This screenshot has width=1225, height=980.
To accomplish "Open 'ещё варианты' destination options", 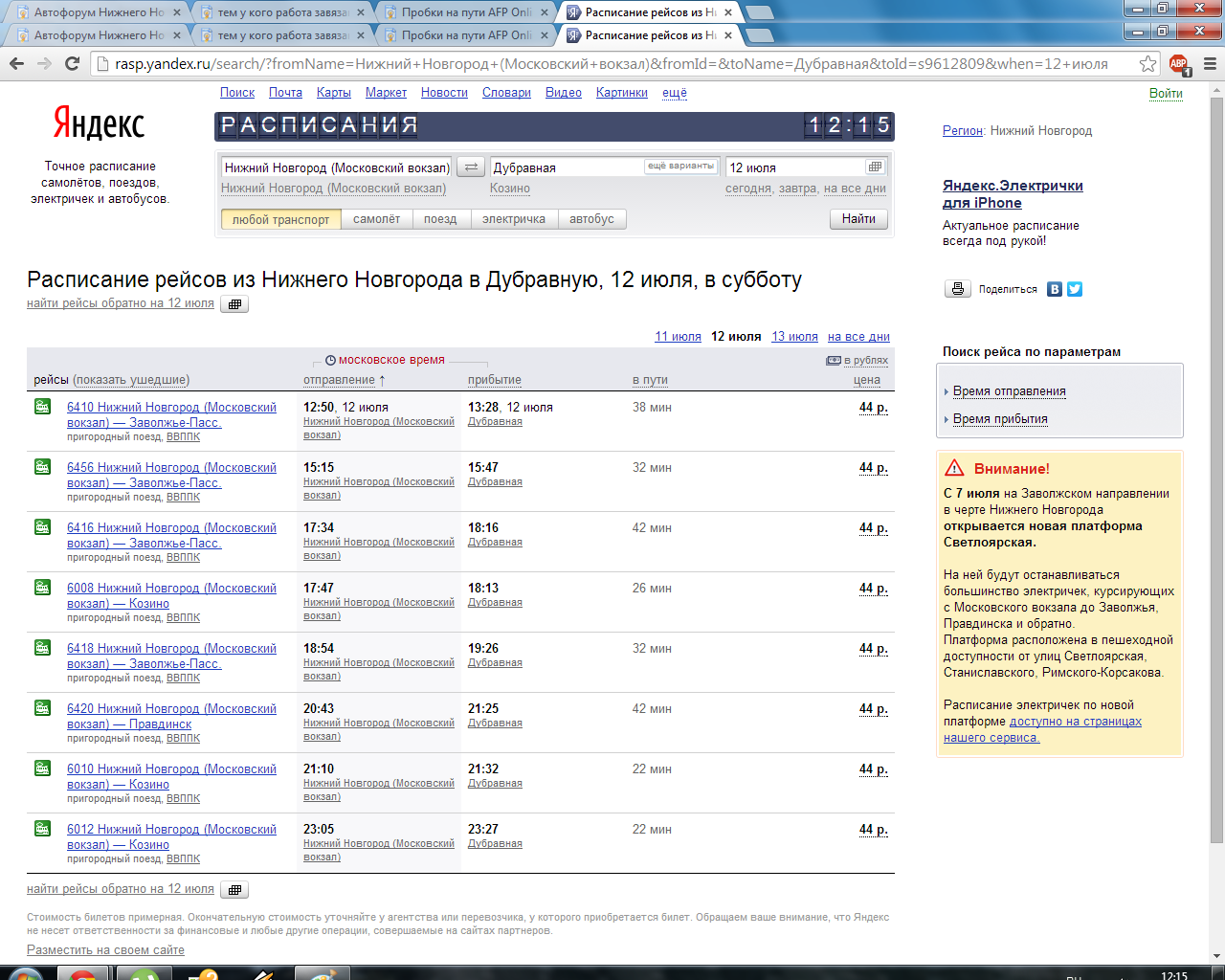I will pos(680,167).
